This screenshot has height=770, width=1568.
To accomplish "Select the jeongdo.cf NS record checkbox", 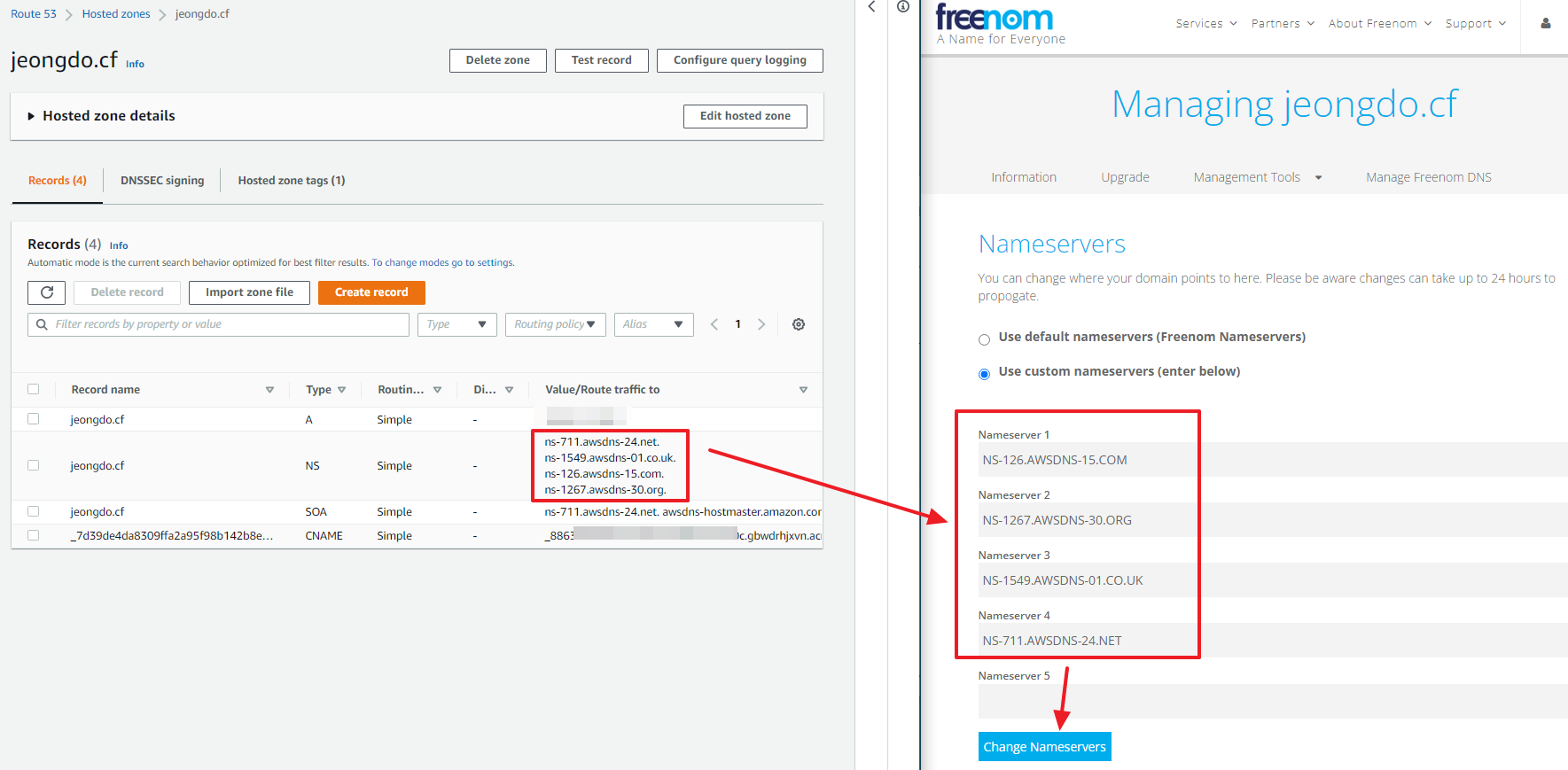I will [x=34, y=465].
